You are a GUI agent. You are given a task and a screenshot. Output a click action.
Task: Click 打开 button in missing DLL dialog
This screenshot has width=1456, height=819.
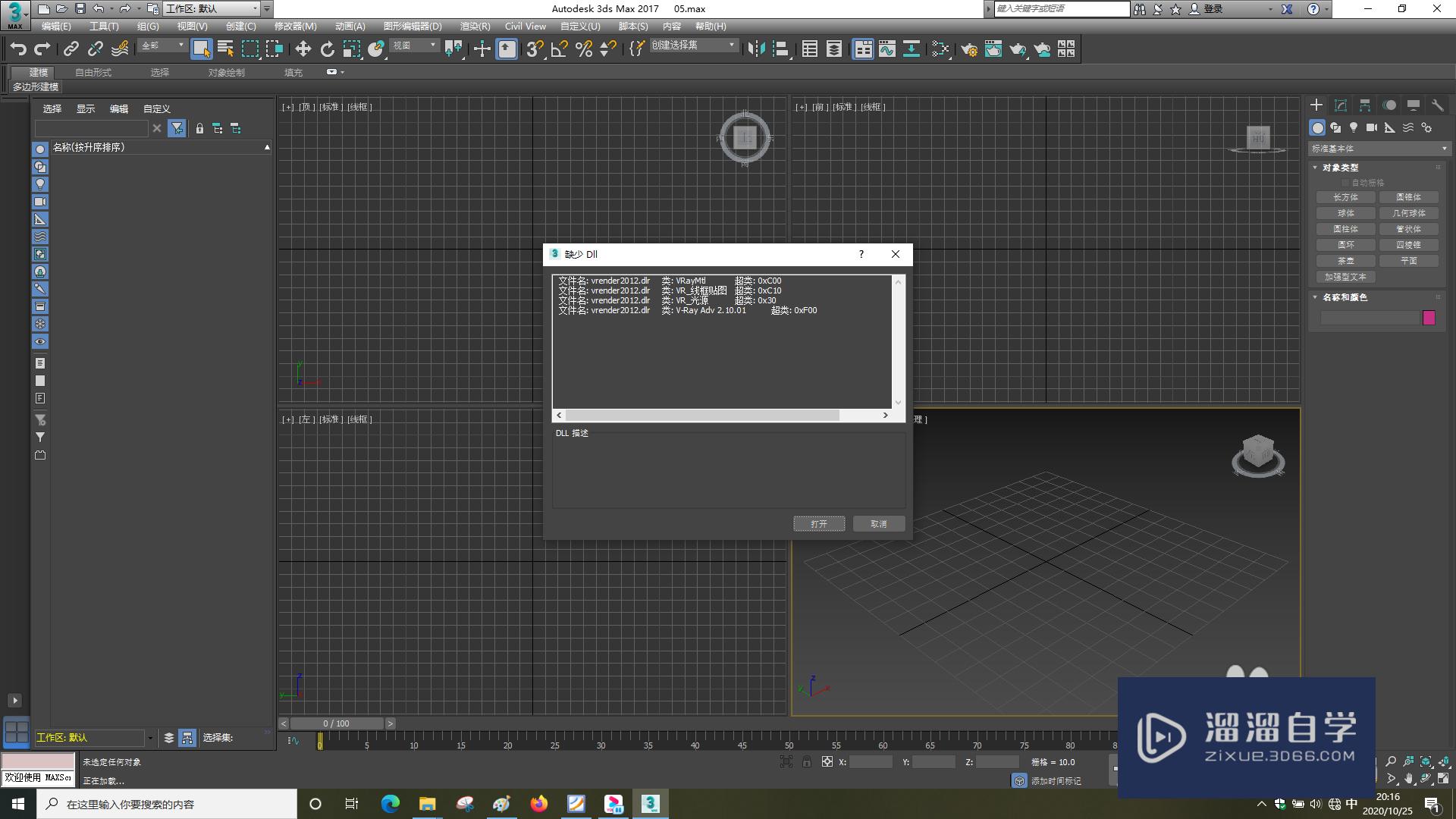click(x=819, y=524)
